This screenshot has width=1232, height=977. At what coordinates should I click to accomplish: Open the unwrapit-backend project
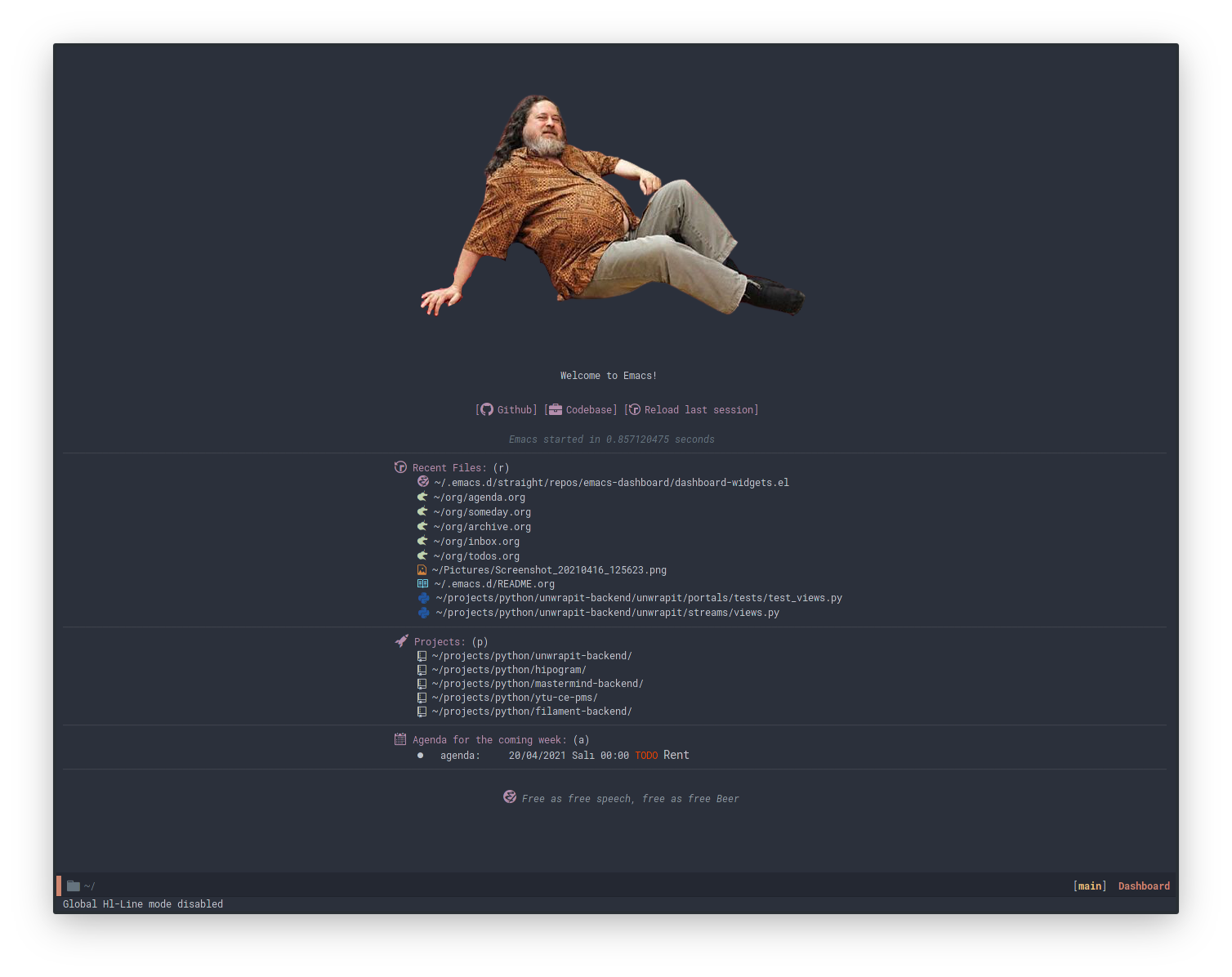coord(532,656)
